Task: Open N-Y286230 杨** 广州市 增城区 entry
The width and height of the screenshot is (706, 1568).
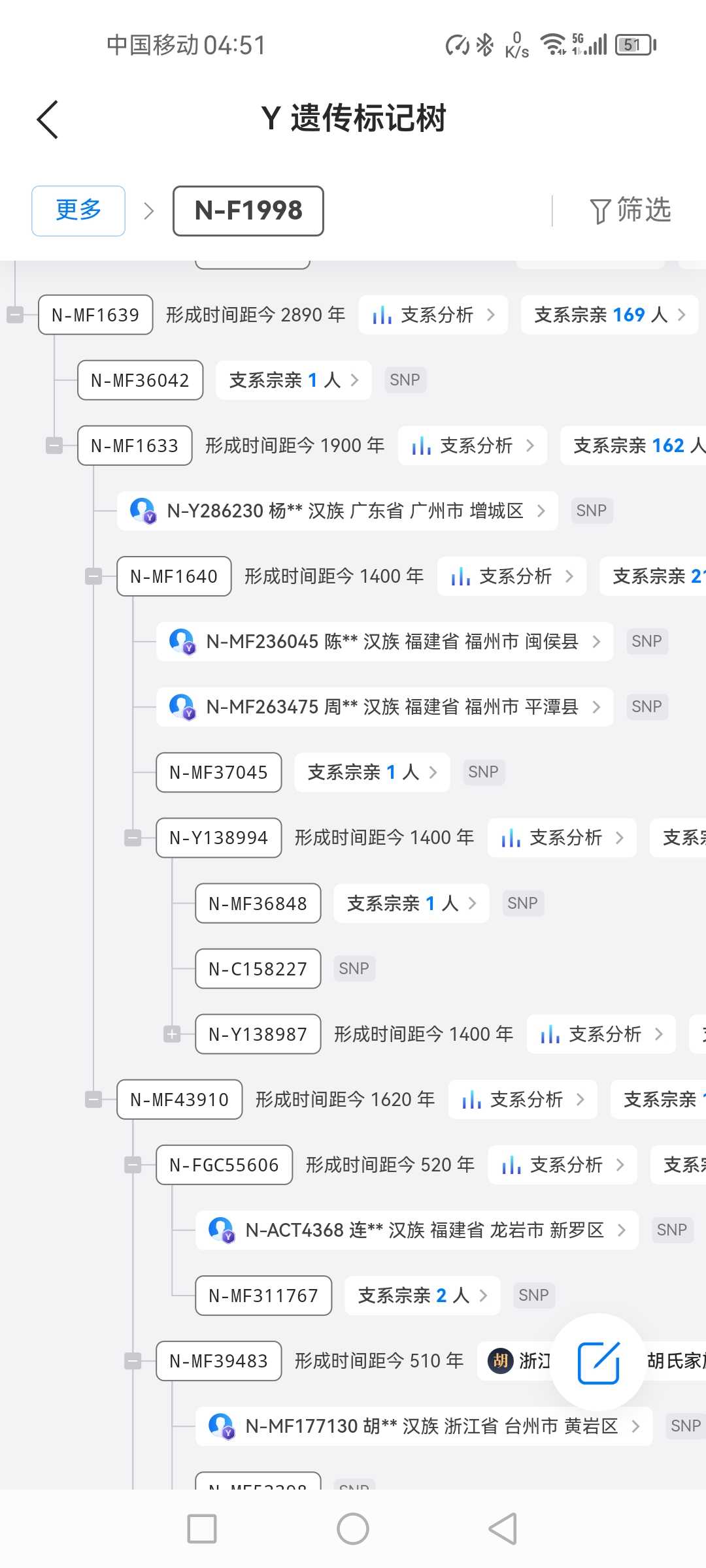Action: 337,511
